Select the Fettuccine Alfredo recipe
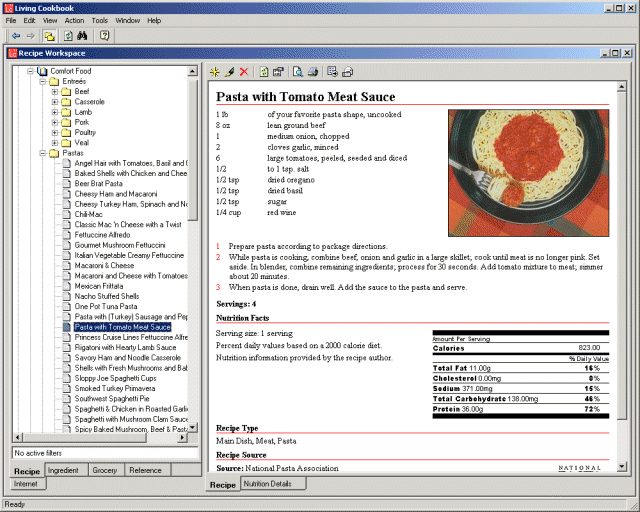 [102, 235]
